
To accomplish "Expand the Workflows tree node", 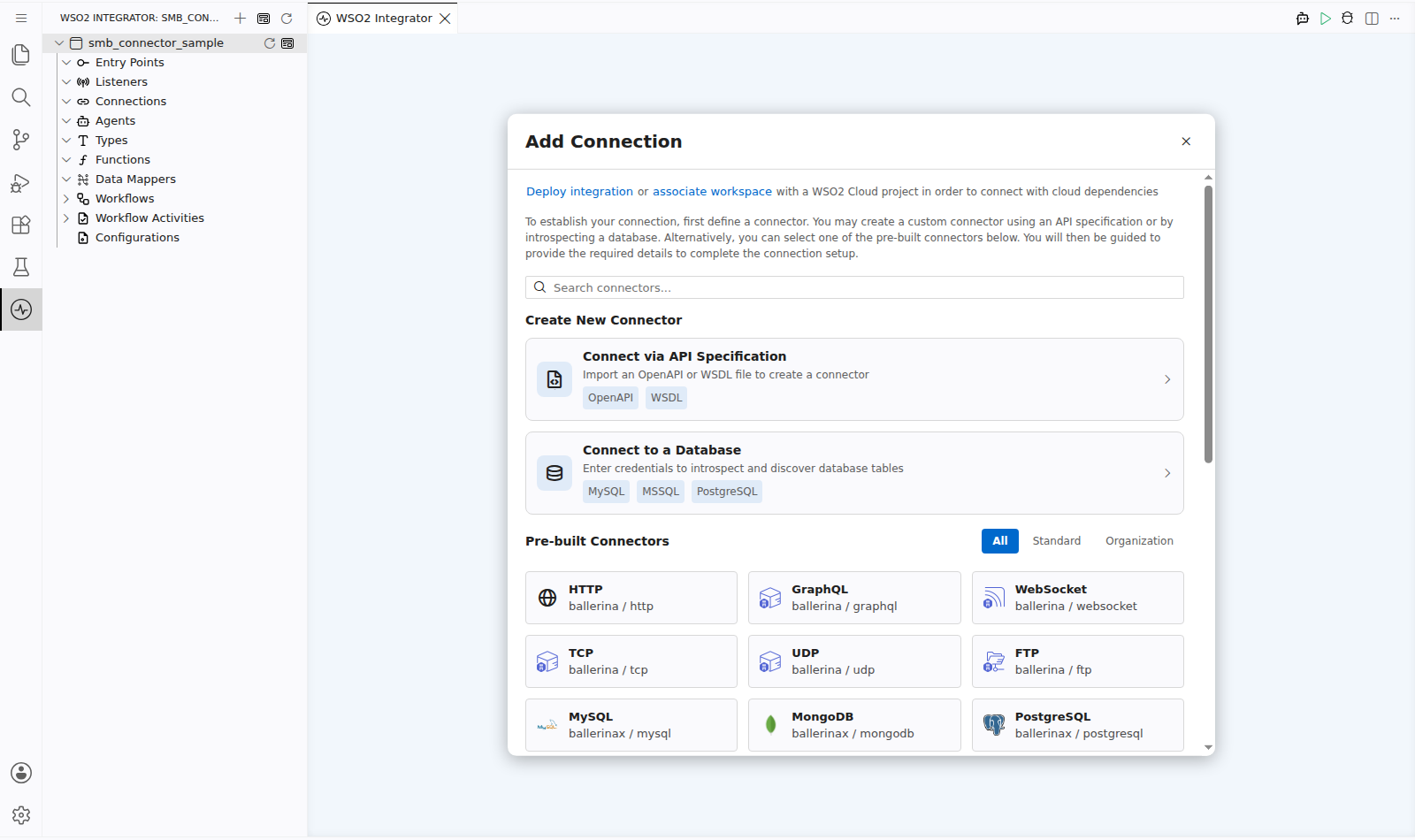I will 66,198.
